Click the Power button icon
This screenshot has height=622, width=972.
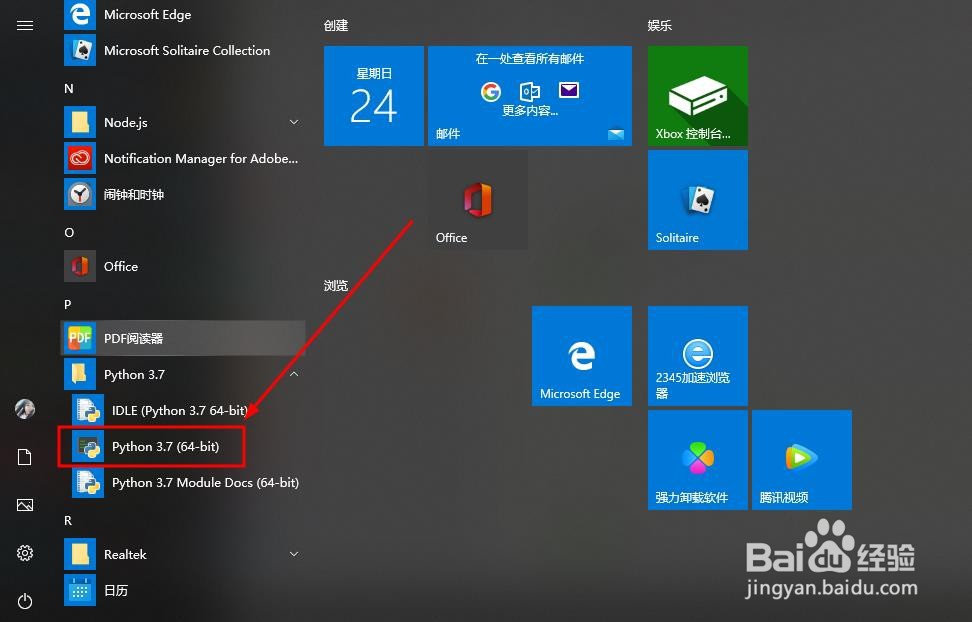click(25, 601)
